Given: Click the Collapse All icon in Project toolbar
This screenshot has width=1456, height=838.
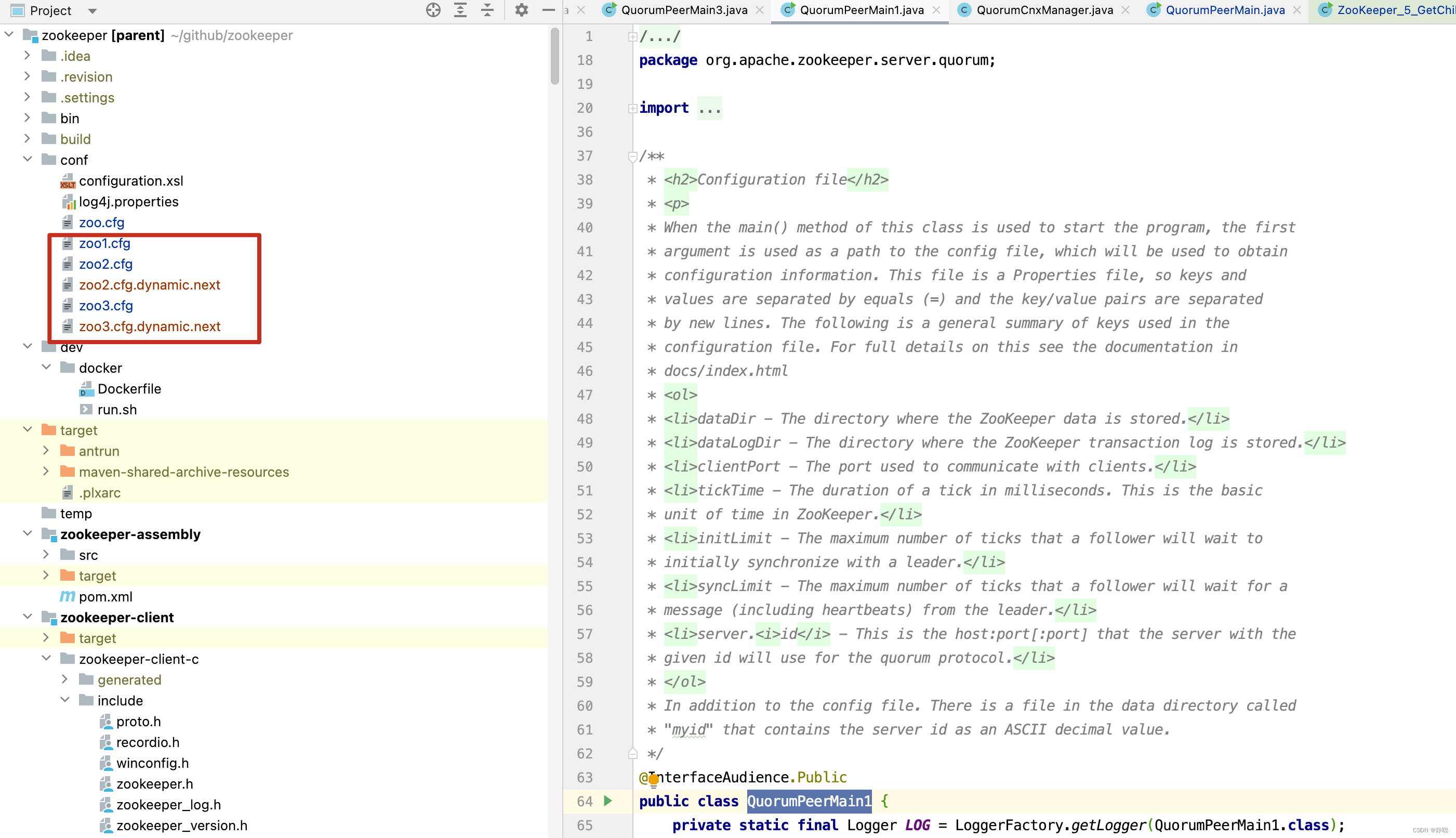Looking at the screenshot, I should [487, 10].
